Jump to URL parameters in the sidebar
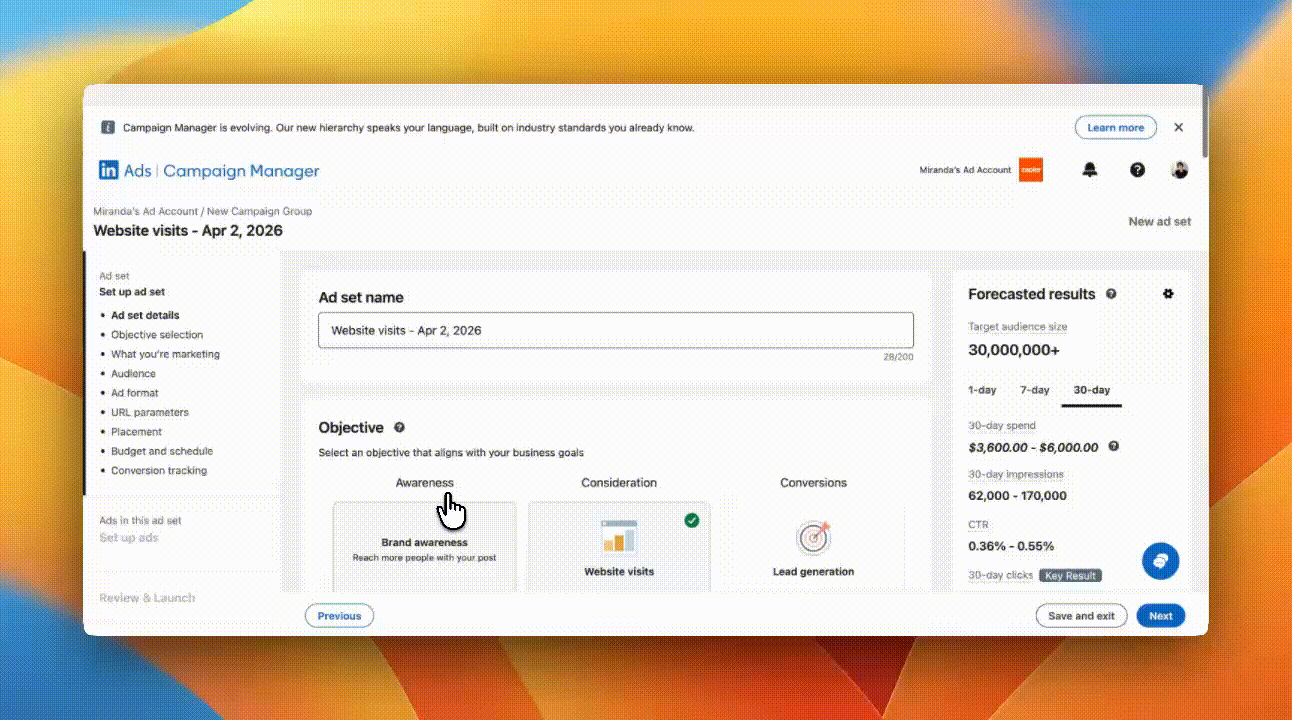Viewport: 1292px width, 720px height. [150, 412]
